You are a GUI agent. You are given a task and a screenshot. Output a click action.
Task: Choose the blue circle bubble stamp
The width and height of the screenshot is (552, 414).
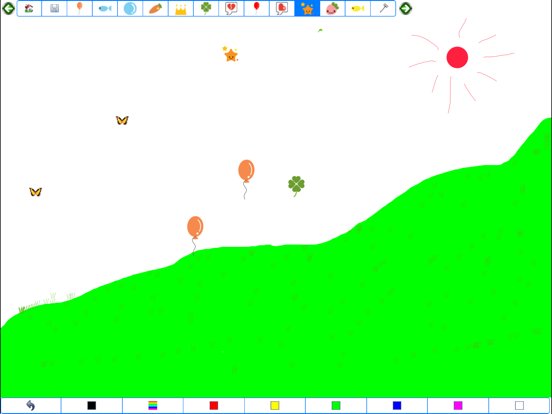click(x=130, y=8)
